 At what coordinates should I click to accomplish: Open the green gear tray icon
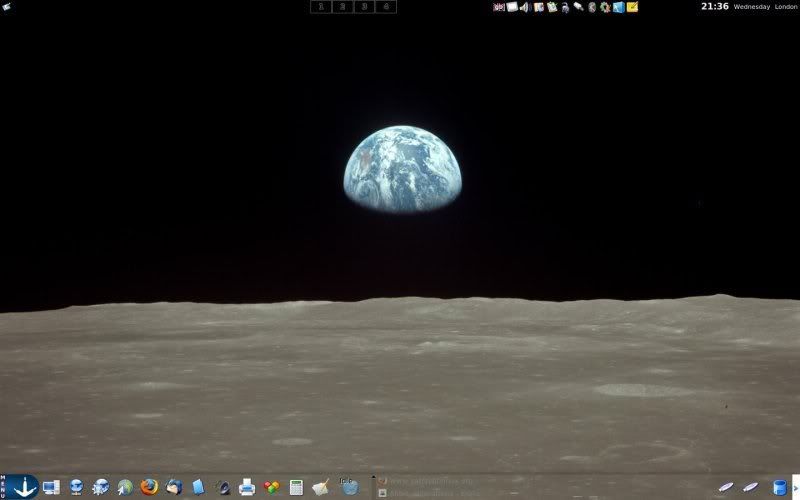(x=606, y=7)
